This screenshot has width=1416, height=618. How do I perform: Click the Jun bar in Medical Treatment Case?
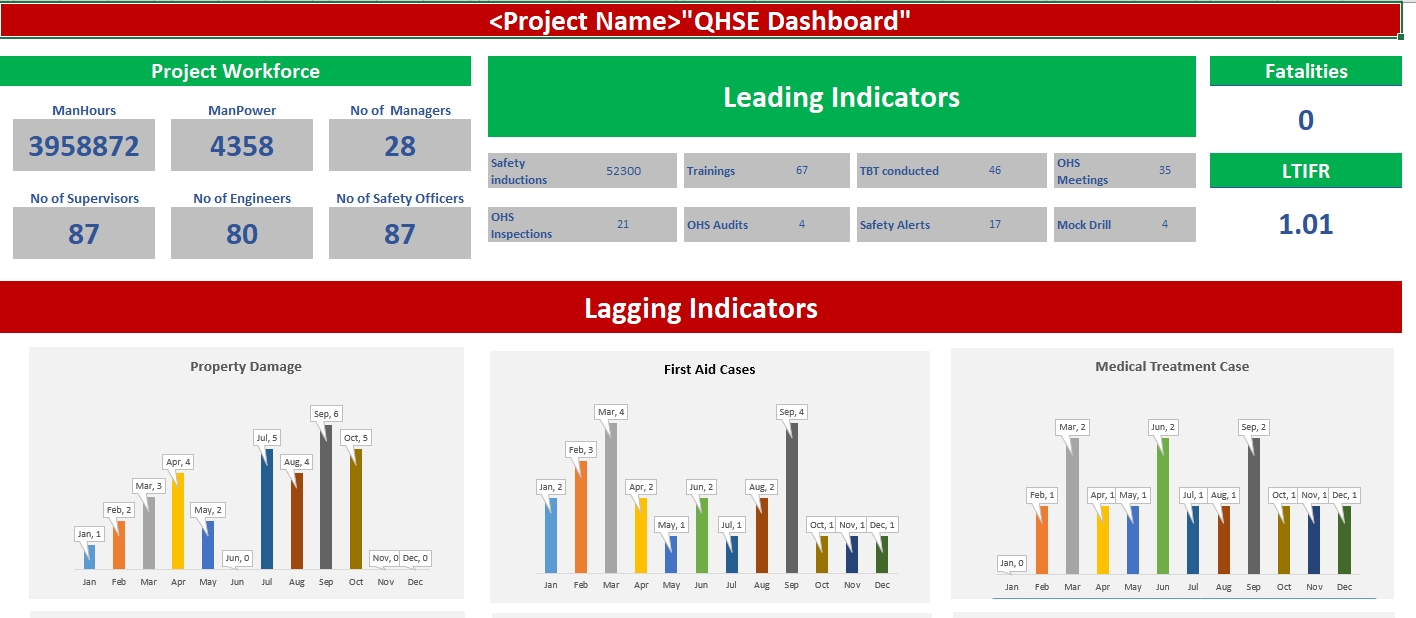[1163, 505]
